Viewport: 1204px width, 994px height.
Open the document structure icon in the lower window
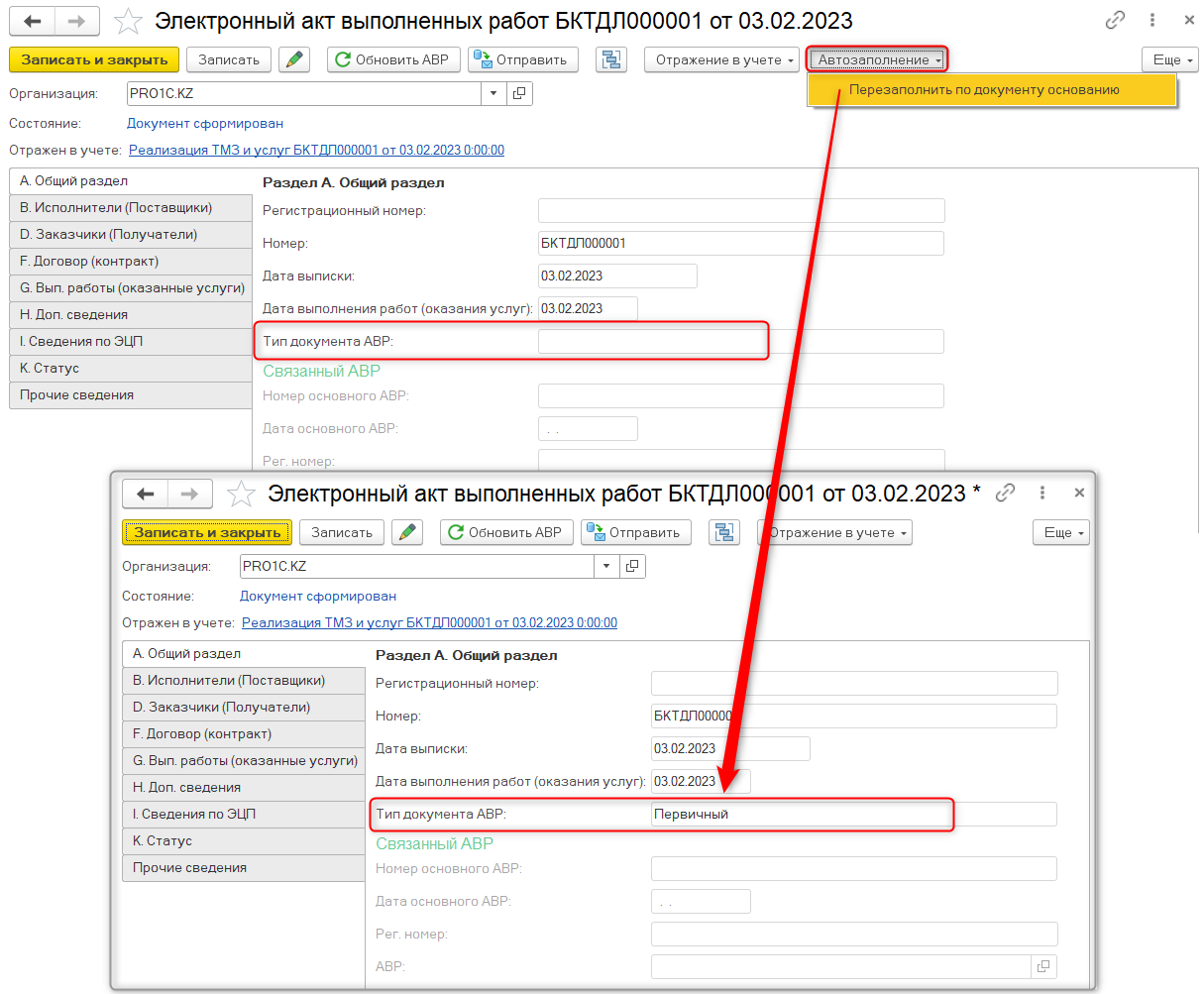click(724, 532)
